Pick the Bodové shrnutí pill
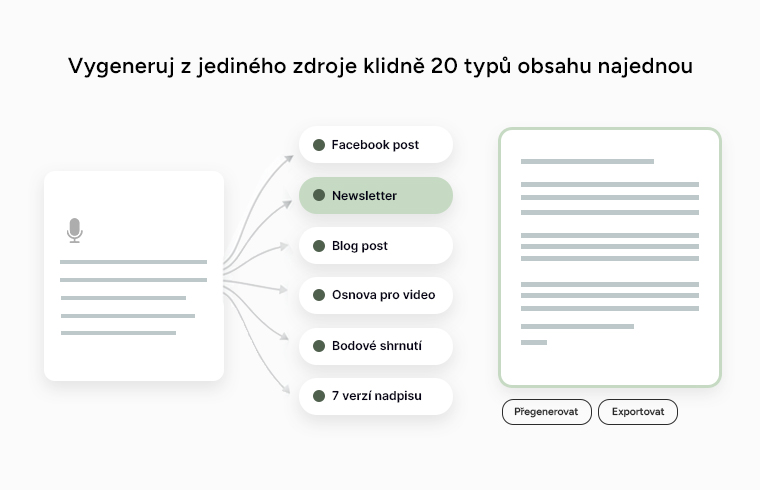The width and height of the screenshot is (760, 490). (x=376, y=346)
